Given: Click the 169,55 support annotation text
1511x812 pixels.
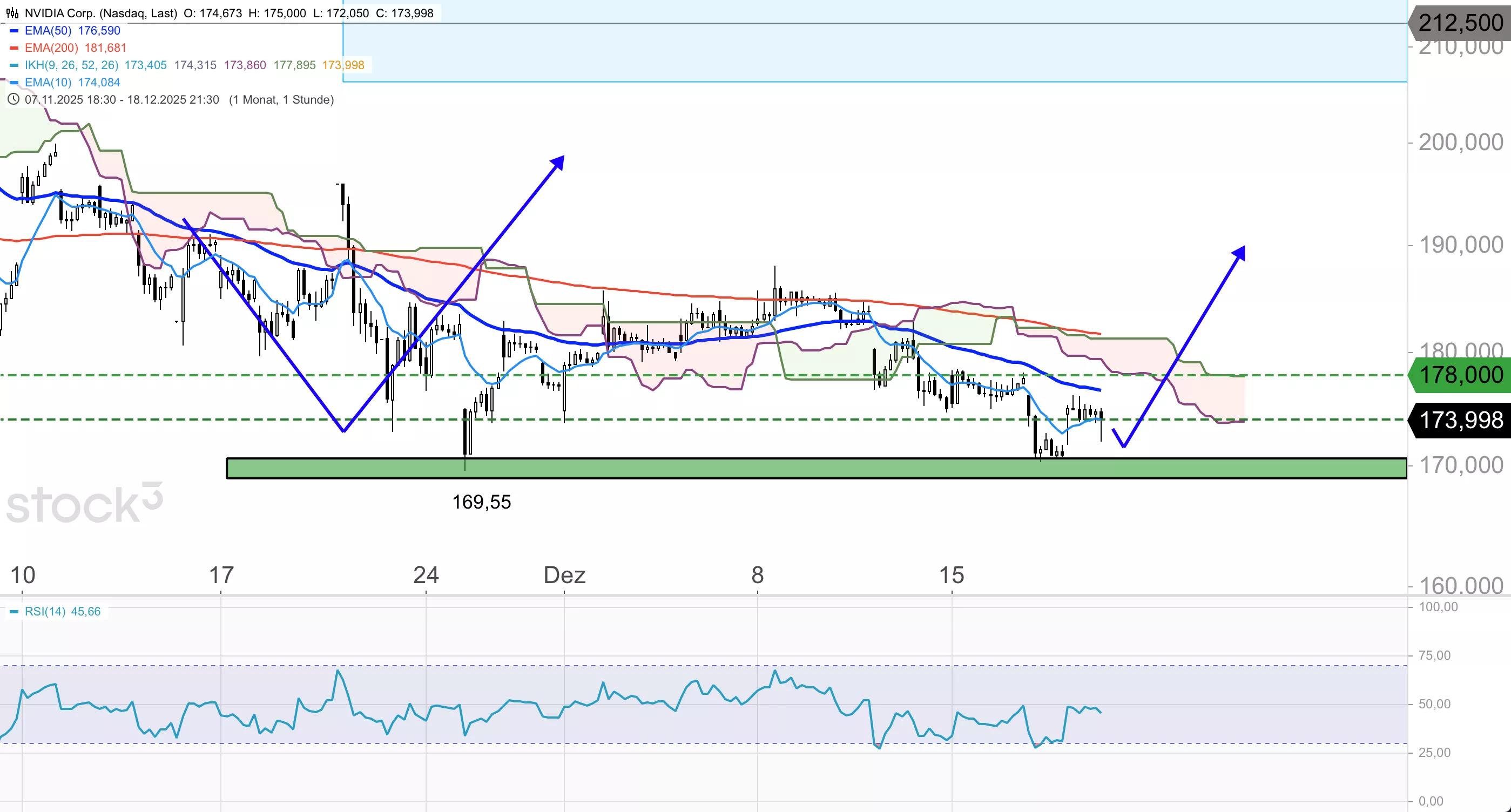Looking at the screenshot, I should tap(481, 502).
